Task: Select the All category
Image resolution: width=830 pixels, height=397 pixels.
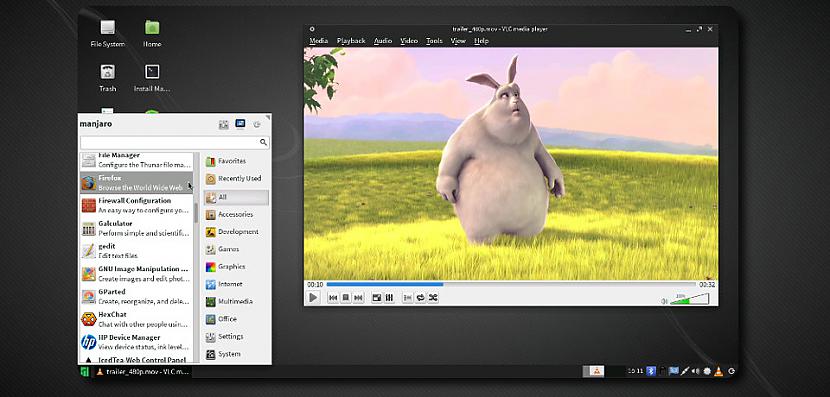Action: tap(237, 197)
